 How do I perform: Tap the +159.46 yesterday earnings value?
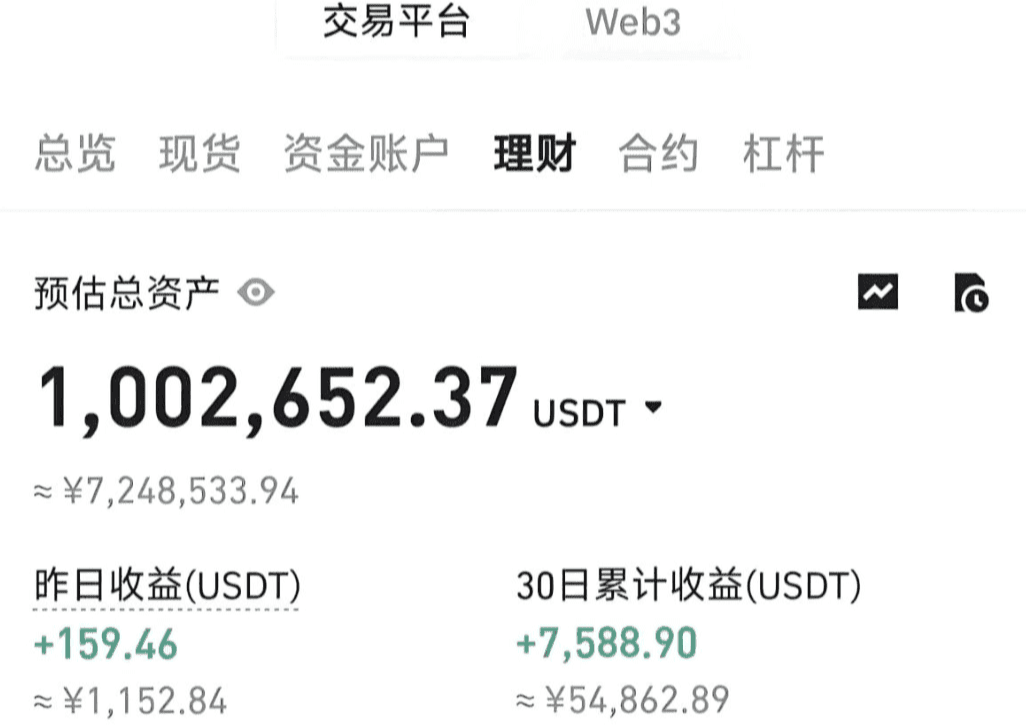[105, 643]
